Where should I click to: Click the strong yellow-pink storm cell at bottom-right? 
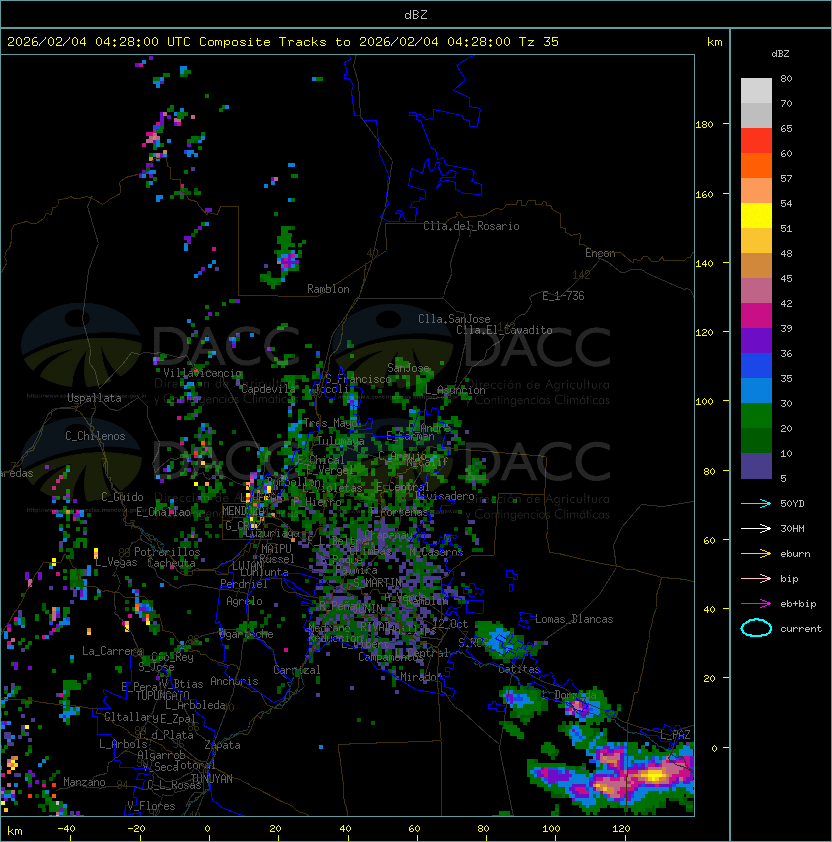(654, 774)
